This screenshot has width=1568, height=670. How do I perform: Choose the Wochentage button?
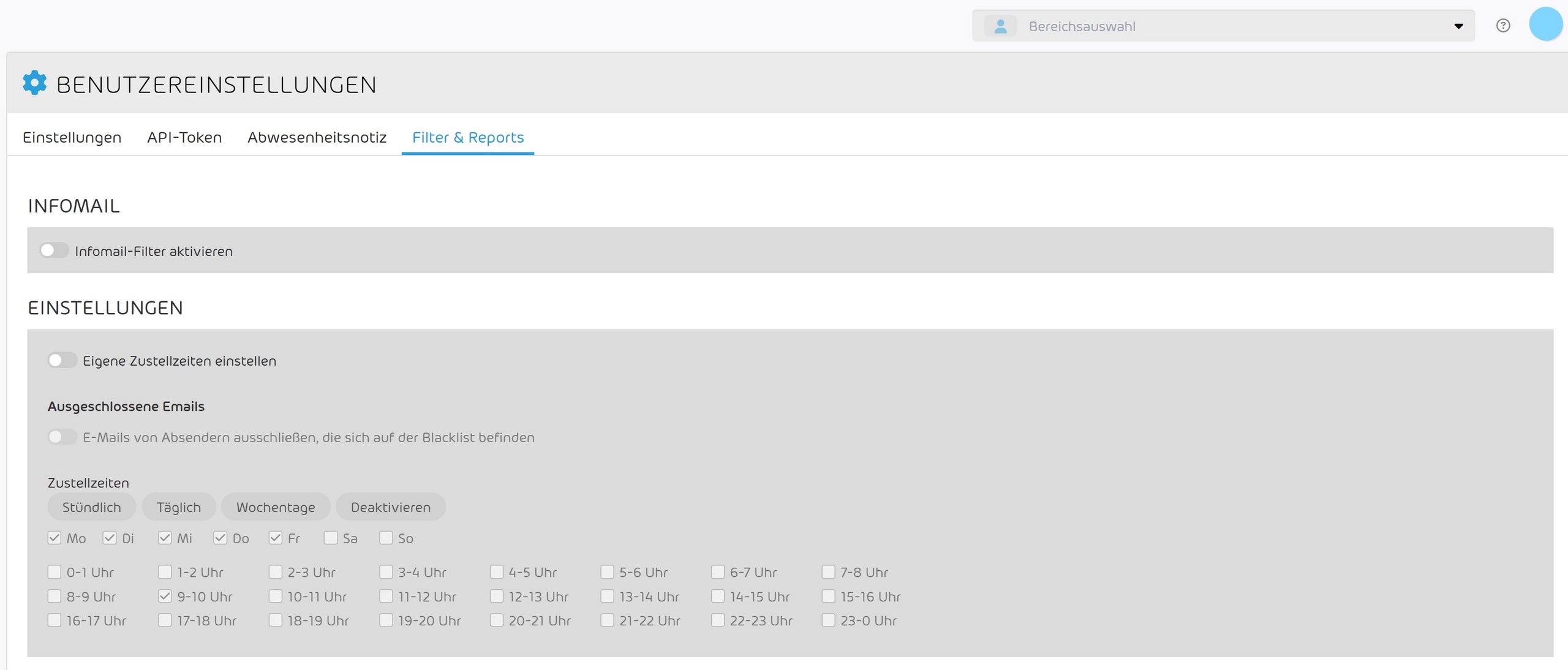[276, 507]
